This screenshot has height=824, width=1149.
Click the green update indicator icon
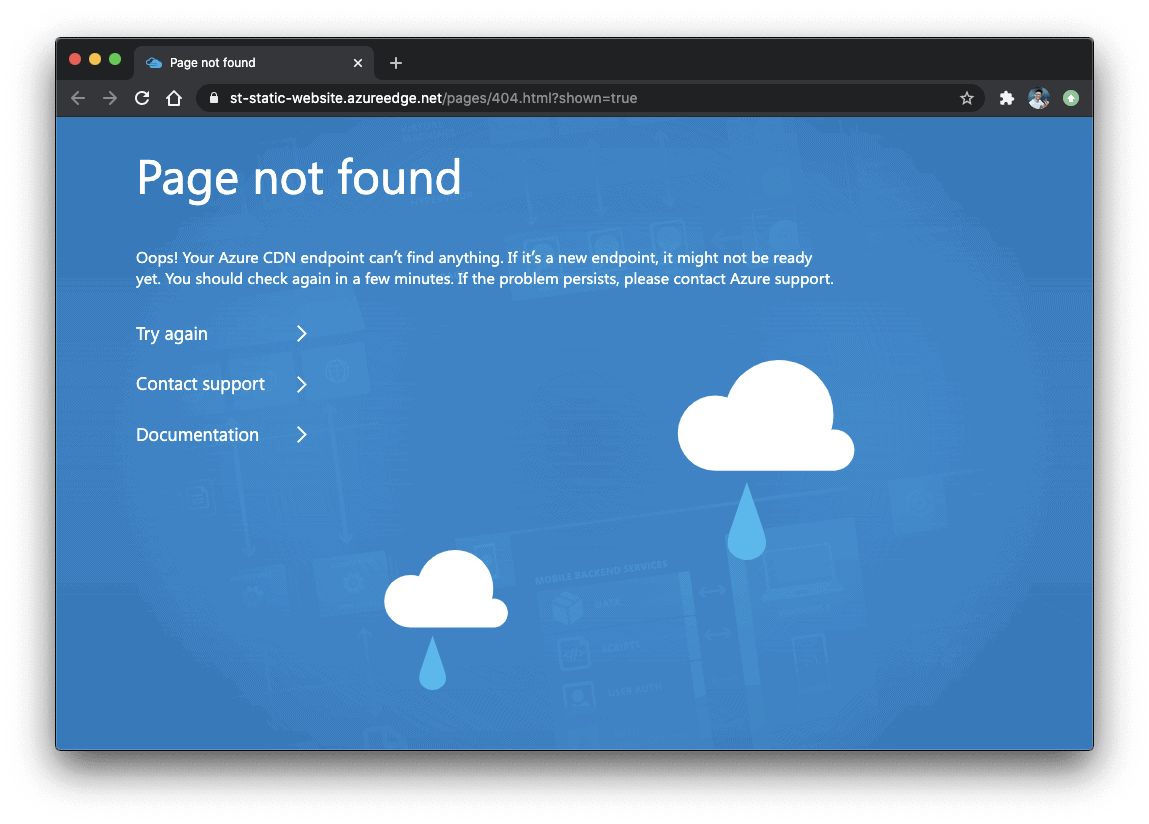[1071, 98]
